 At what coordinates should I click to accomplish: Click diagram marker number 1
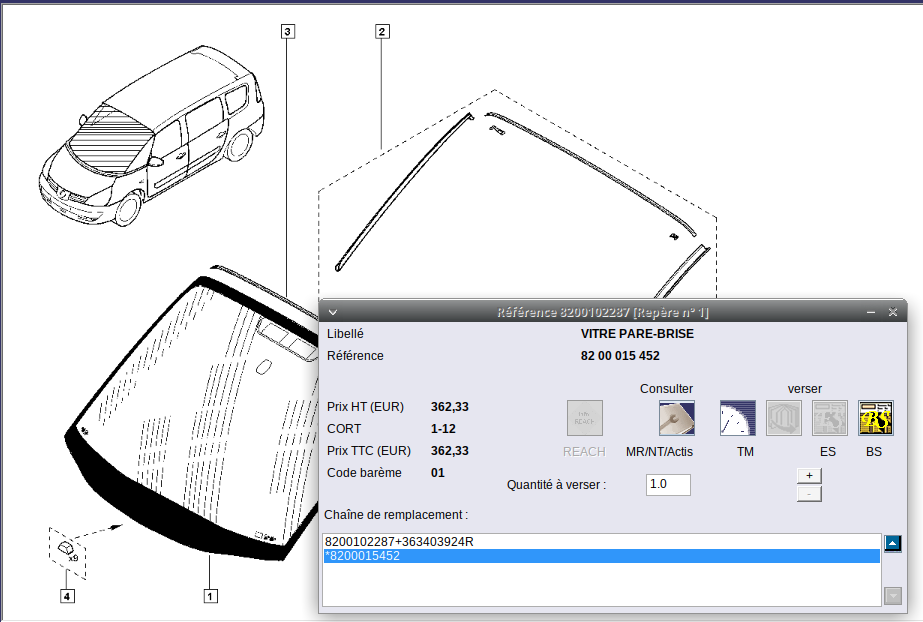[210, 597]
